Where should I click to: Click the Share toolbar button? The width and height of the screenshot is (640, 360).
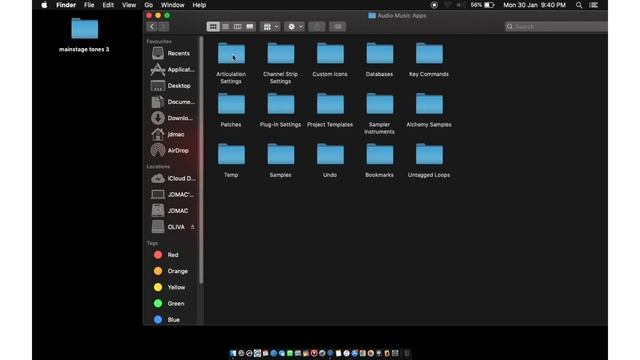click(317, 27)
